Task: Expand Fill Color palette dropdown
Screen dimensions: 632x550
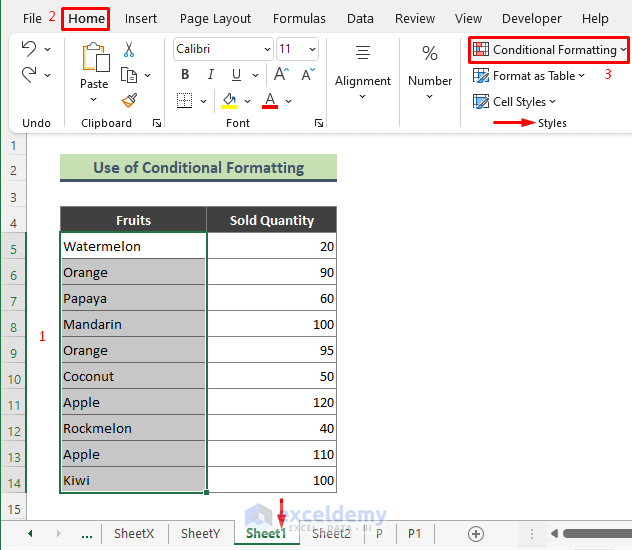Action: tap(247, 101)
